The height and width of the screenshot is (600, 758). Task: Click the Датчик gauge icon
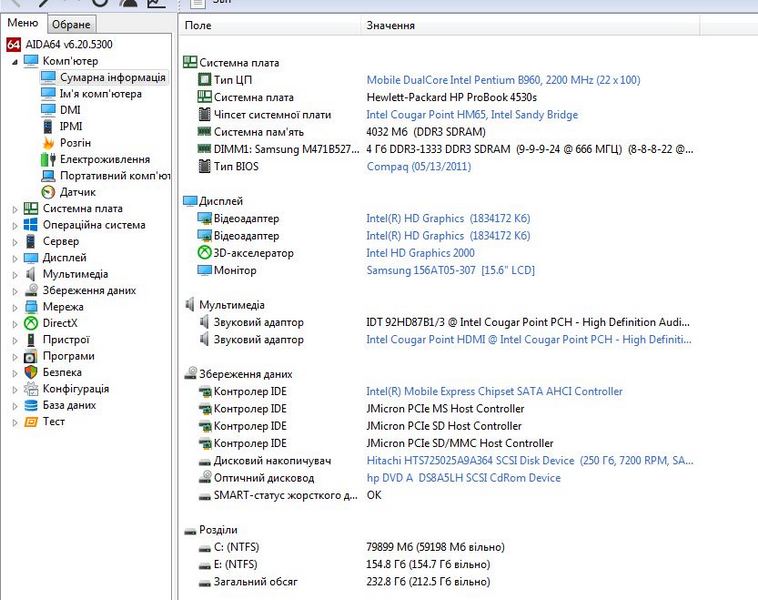pyautogui.click(x=49, y=192)
